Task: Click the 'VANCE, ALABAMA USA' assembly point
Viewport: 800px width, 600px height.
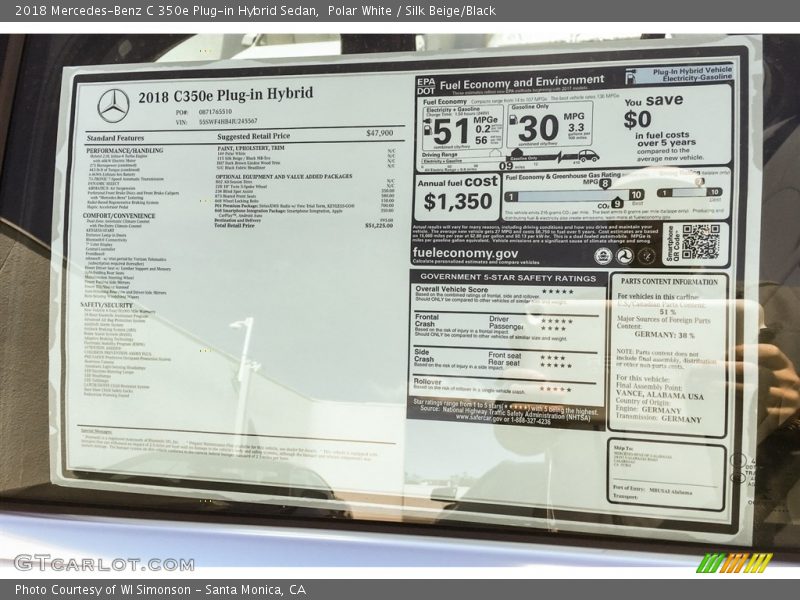Action: 659,395
